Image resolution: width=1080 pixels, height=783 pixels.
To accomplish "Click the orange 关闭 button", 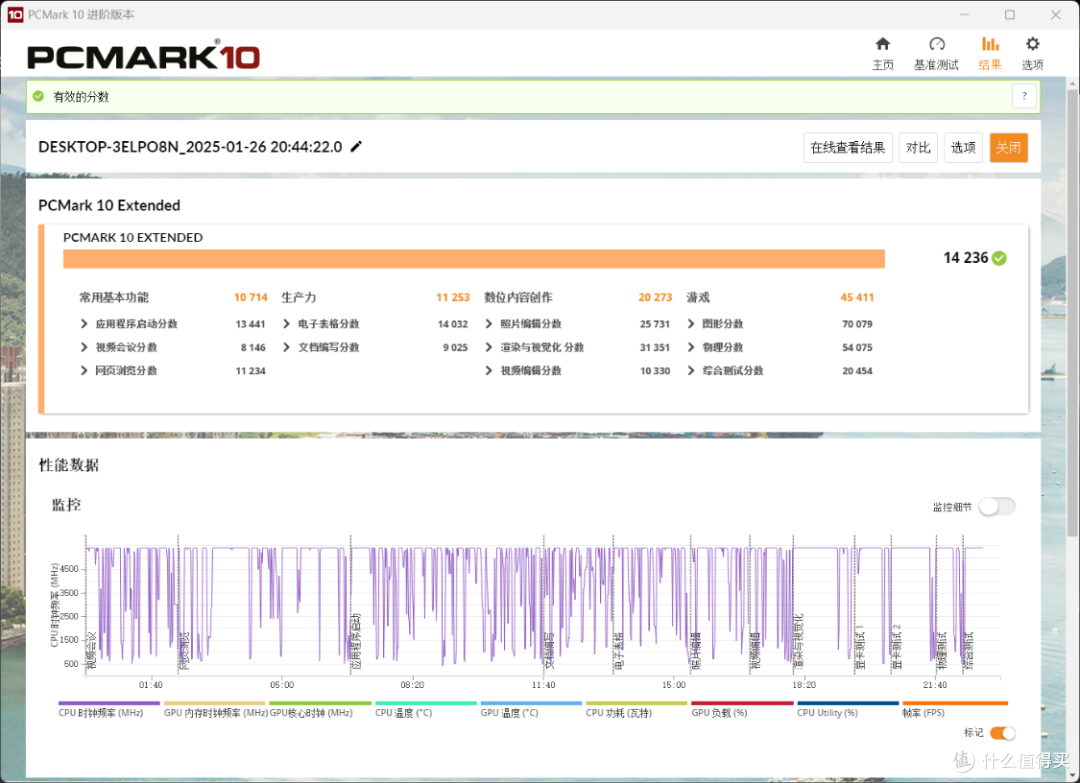I will [x=1008, y=147].
